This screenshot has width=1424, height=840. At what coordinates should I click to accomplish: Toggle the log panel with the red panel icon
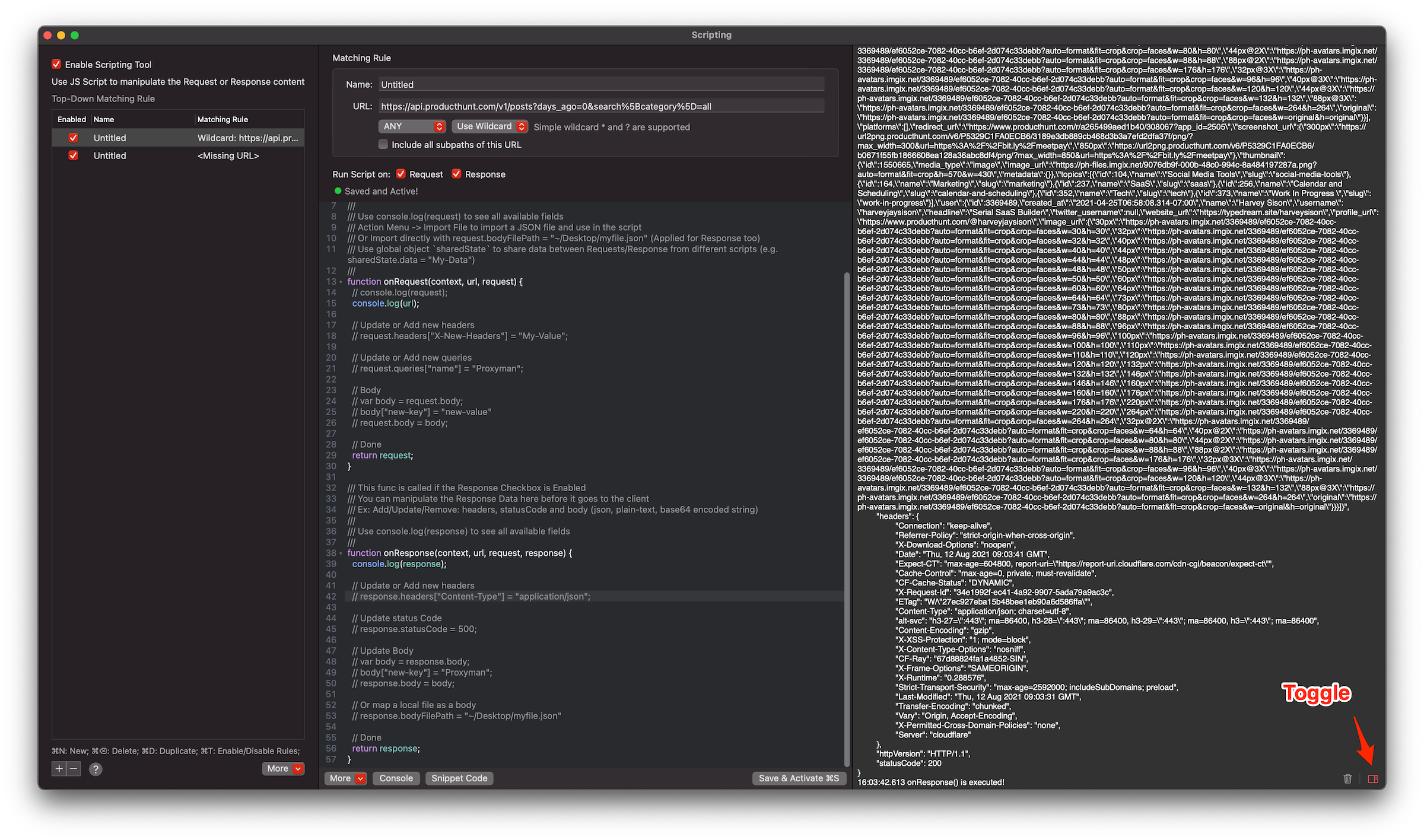(x=1372, y=778)
